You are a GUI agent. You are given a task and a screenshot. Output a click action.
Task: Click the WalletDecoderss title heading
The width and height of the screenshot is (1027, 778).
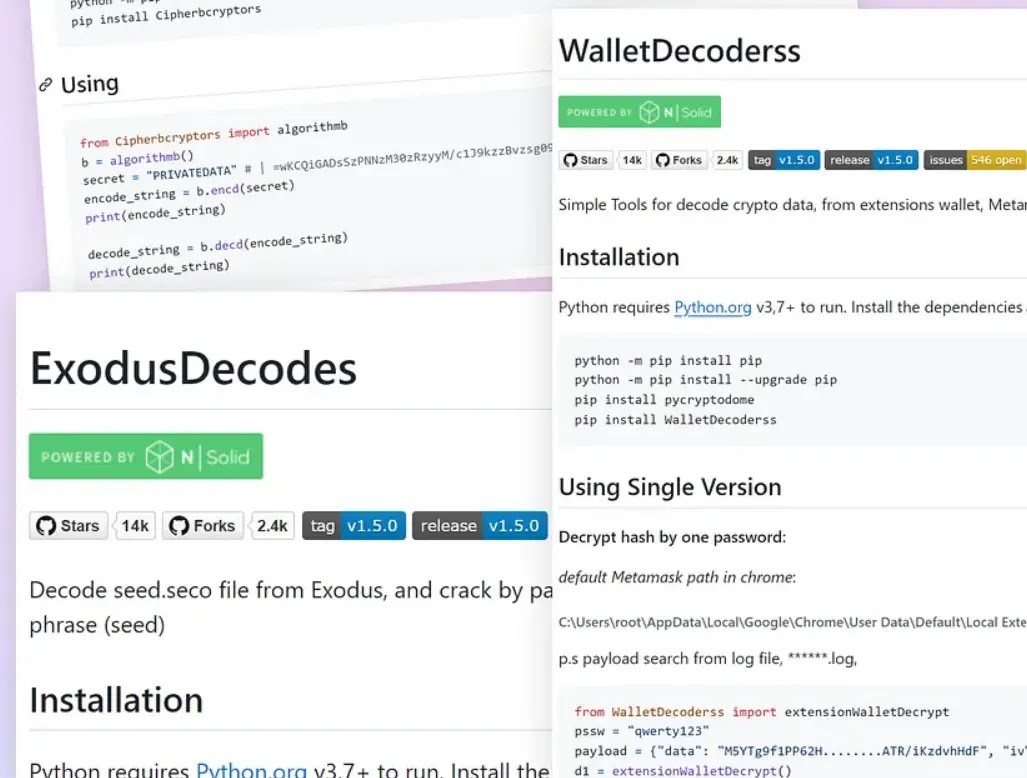679,50
